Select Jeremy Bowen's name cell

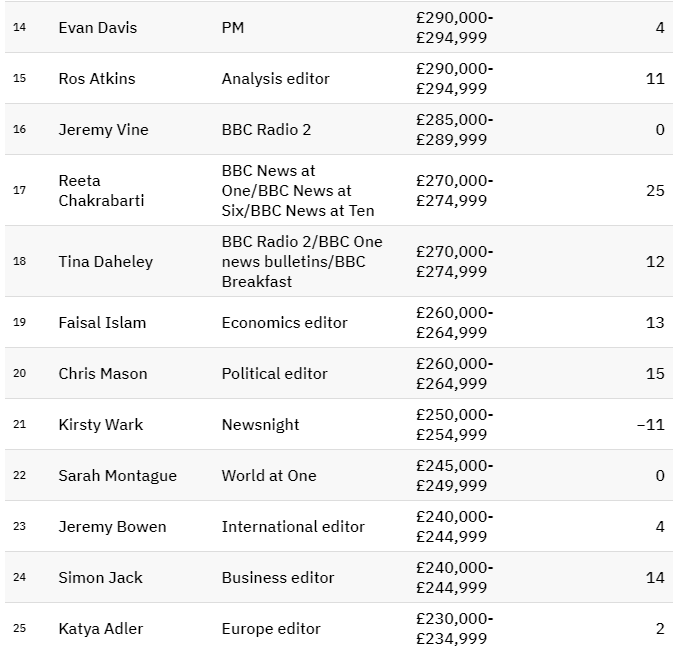pos(112,526)
